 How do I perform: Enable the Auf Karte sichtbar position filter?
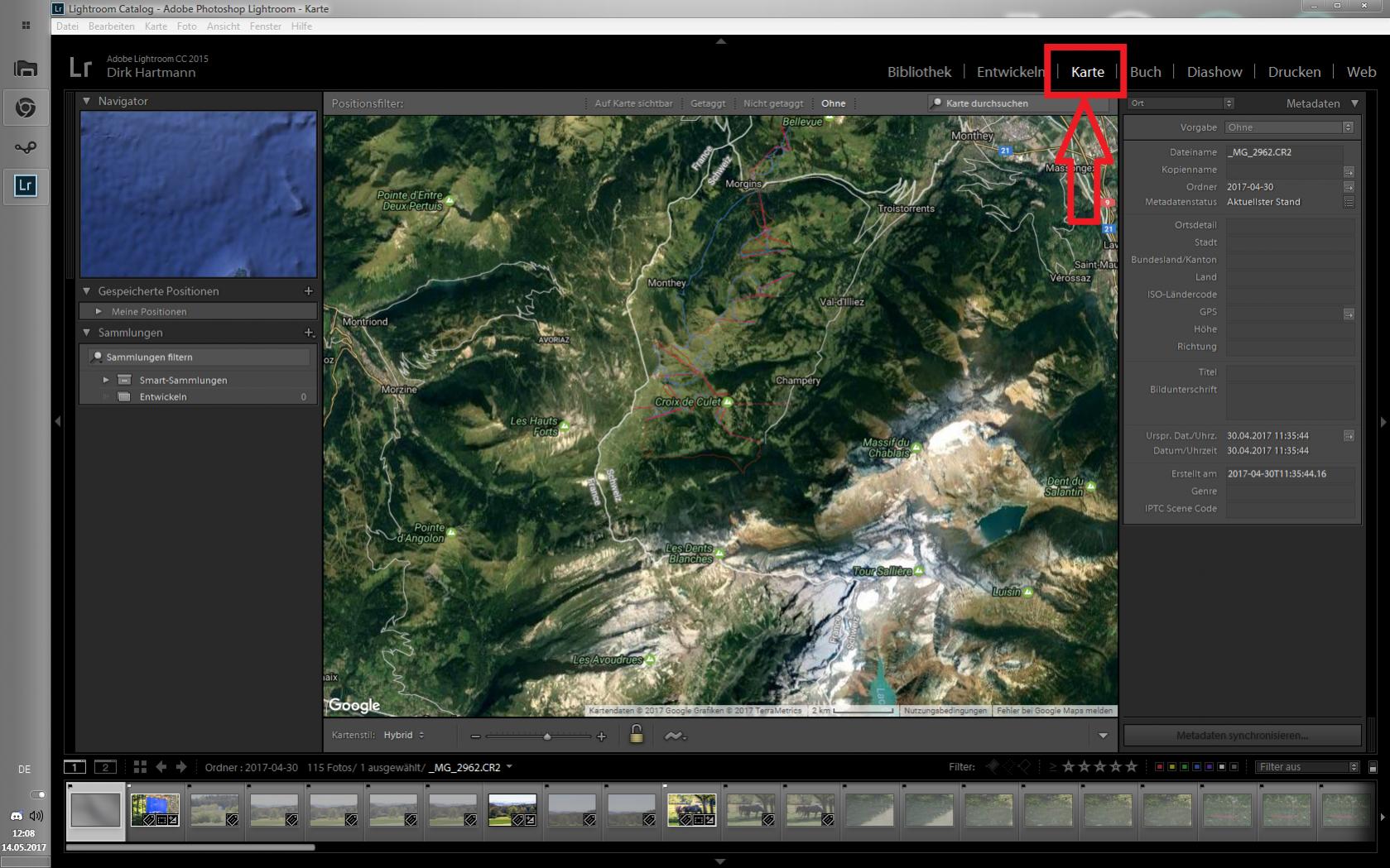coord(633,103)
